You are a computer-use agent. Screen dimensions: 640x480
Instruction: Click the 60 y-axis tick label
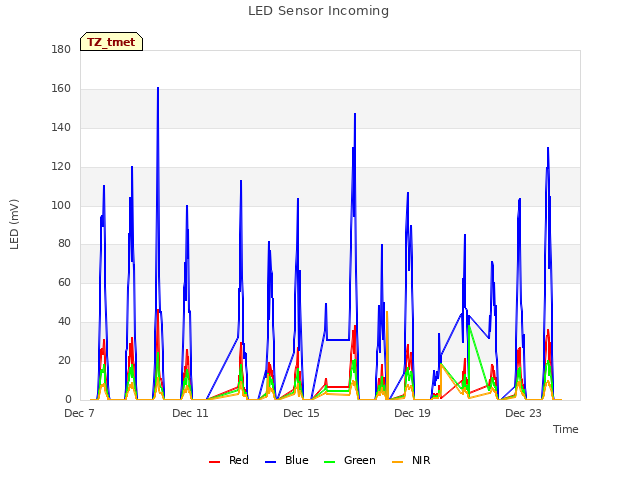(64, 282)
